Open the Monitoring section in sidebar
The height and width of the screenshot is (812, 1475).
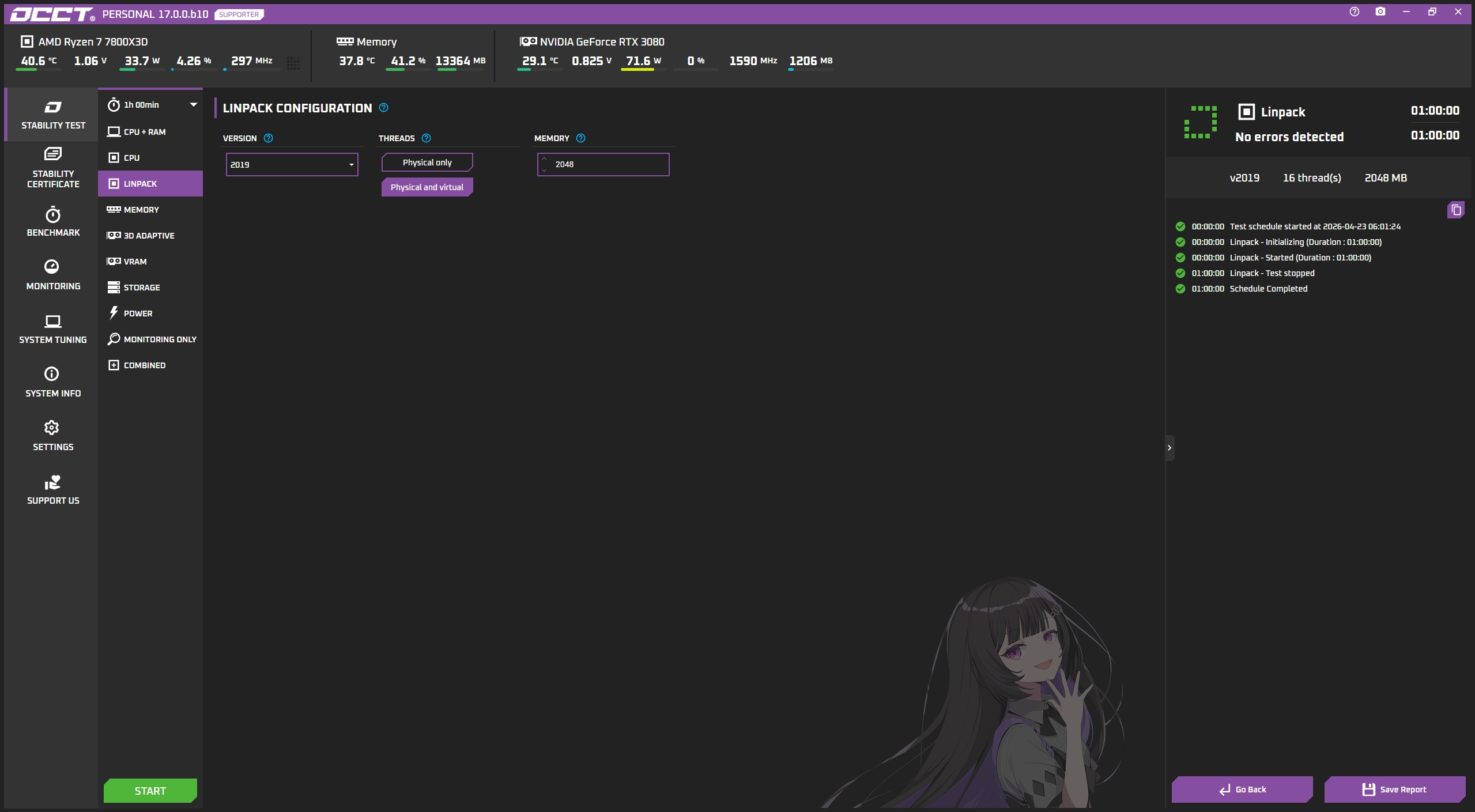tap(53, 274)
